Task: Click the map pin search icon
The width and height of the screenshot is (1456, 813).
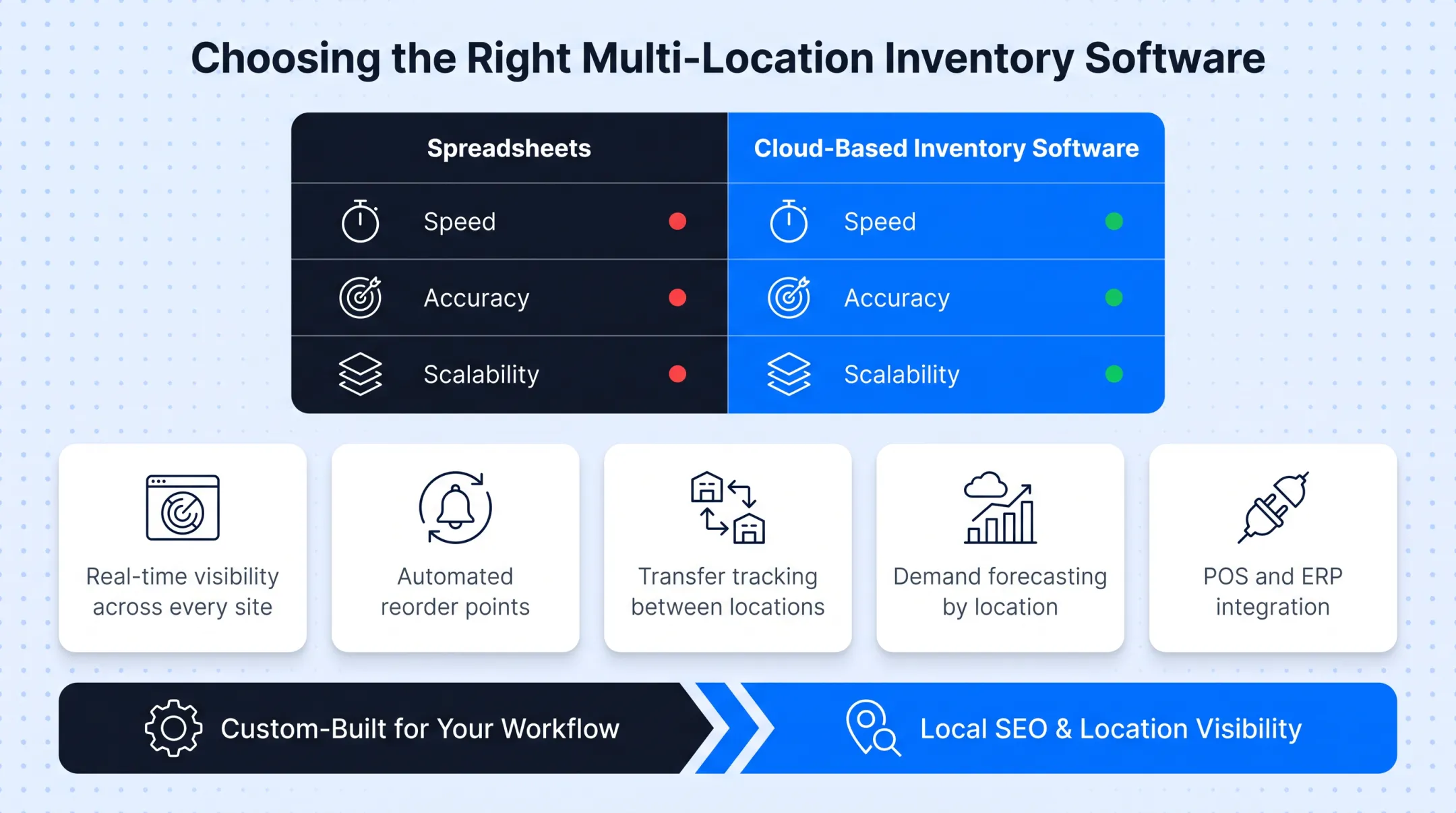Action: [874, 728]
